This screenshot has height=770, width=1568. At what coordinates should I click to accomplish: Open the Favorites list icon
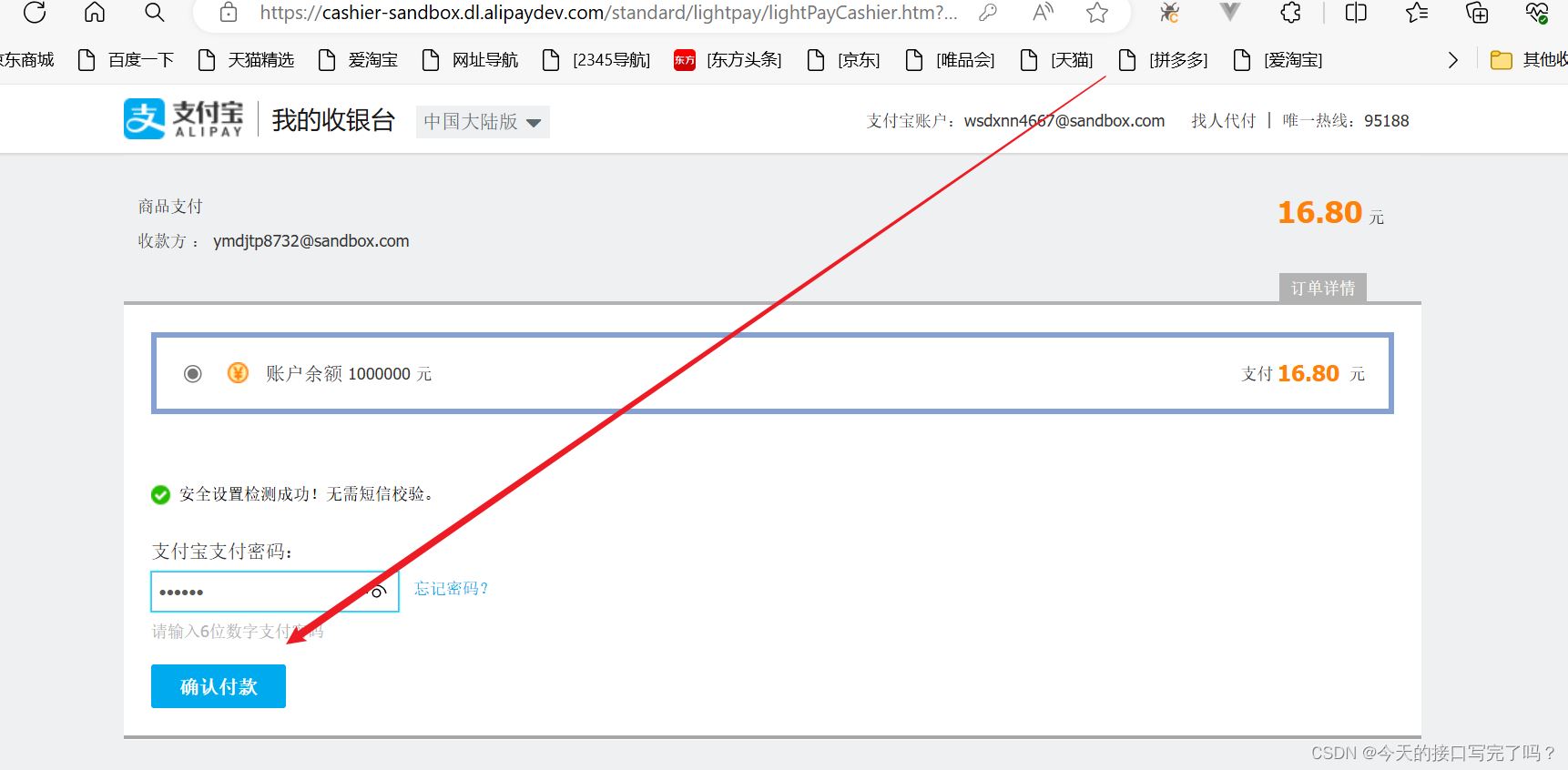(x=1417, y=13)
